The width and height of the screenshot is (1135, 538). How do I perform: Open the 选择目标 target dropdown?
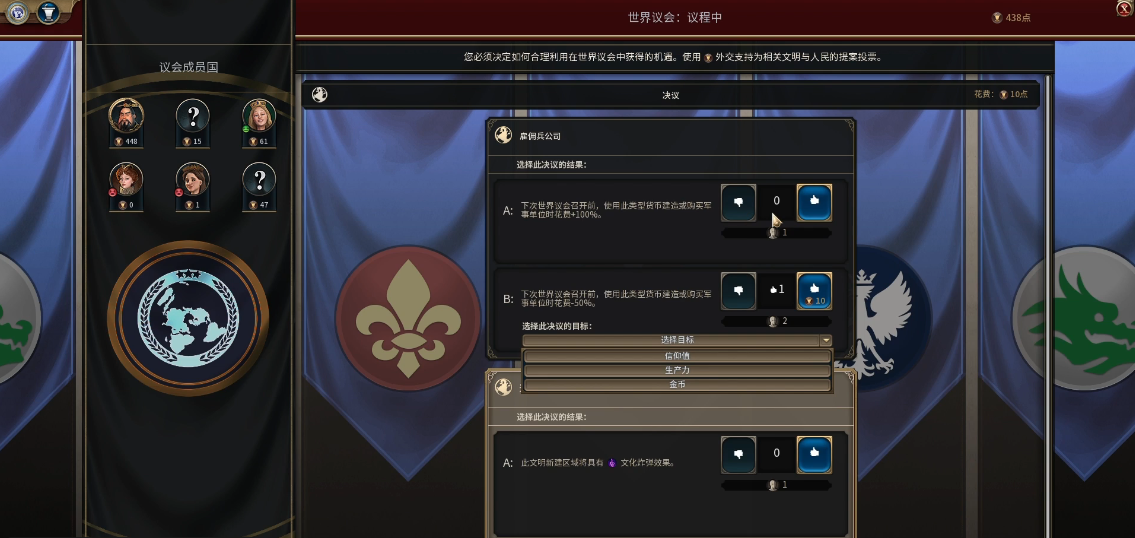point(677,340)
